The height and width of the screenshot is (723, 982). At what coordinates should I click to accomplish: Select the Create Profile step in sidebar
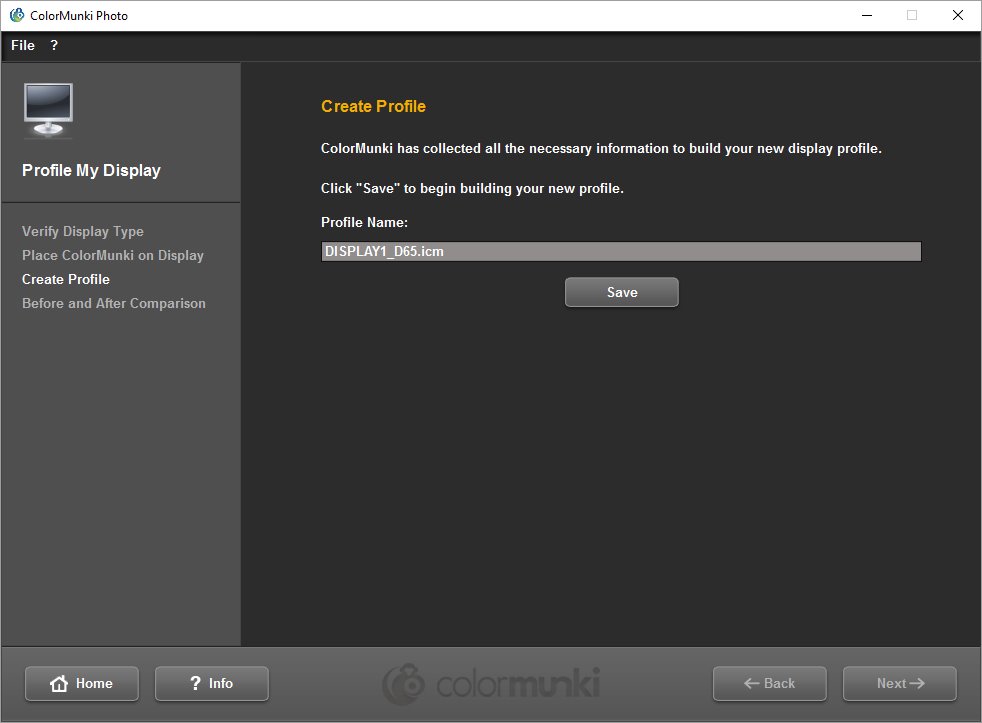pyautogui.click(x=66, y=279)
